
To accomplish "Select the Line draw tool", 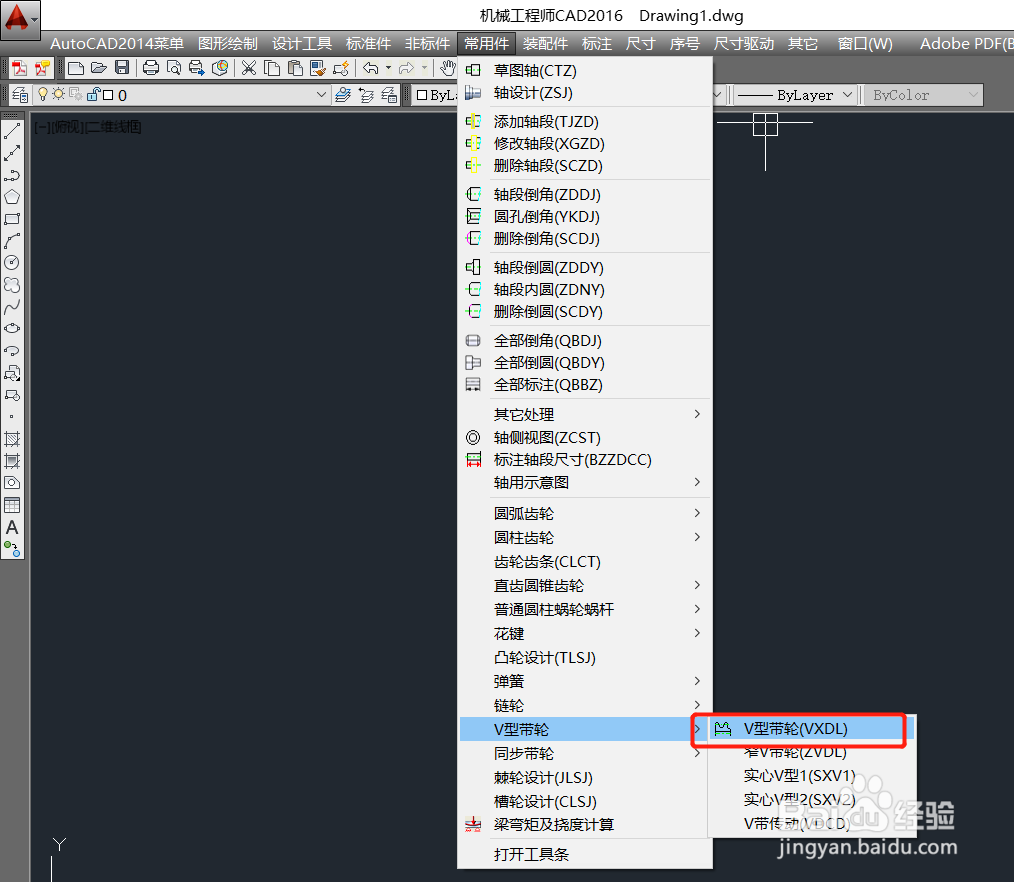I will tap(12, 131).
